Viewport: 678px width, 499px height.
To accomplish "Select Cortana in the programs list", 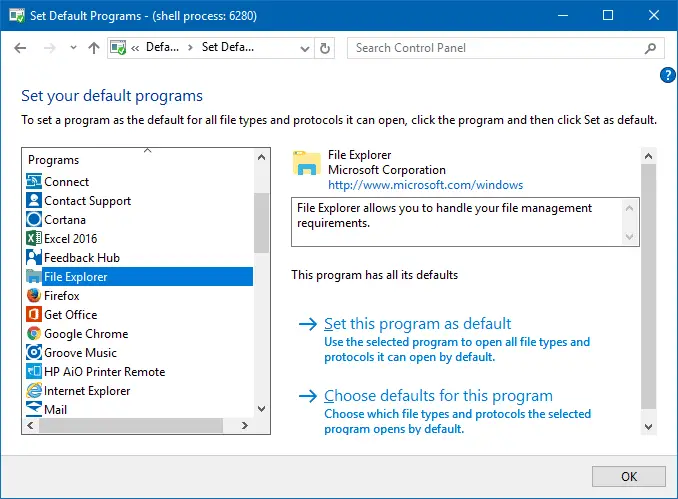I will (65, 220).
